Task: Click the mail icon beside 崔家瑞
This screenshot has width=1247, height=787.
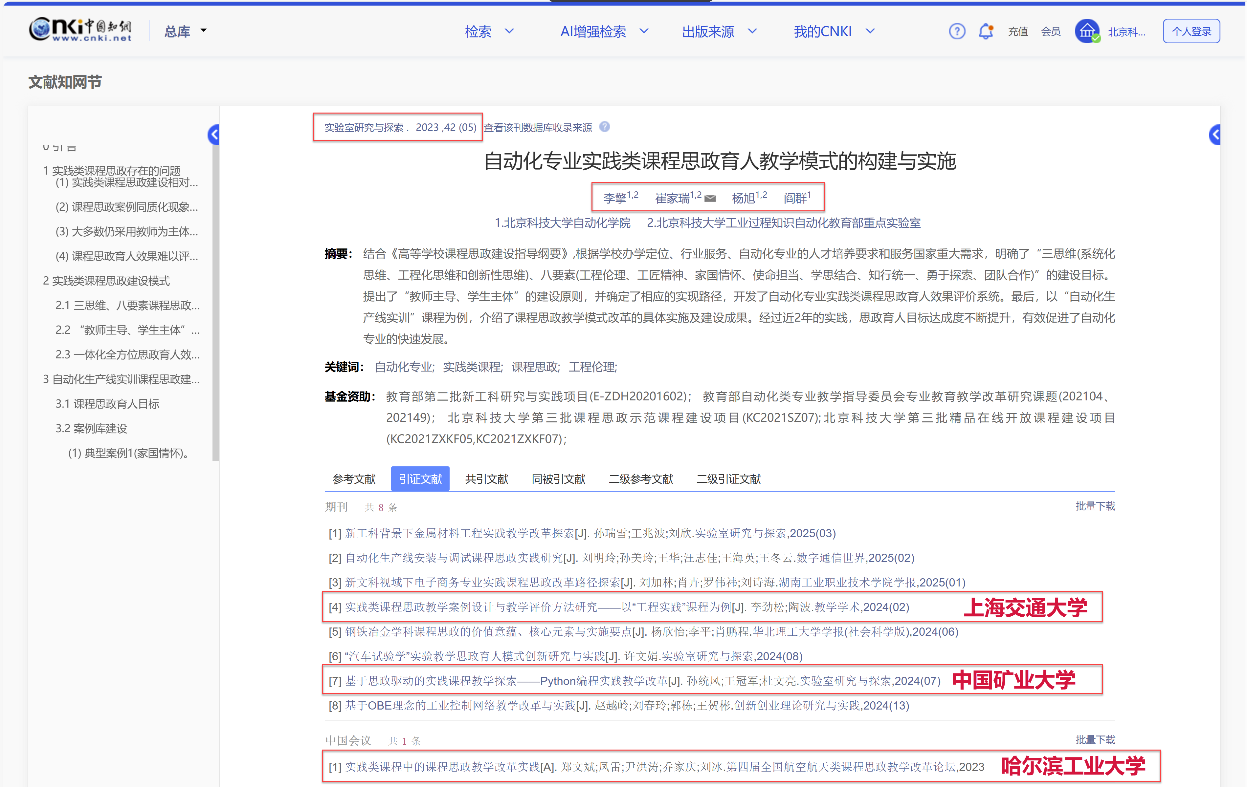Action: (x=710, y=198)
